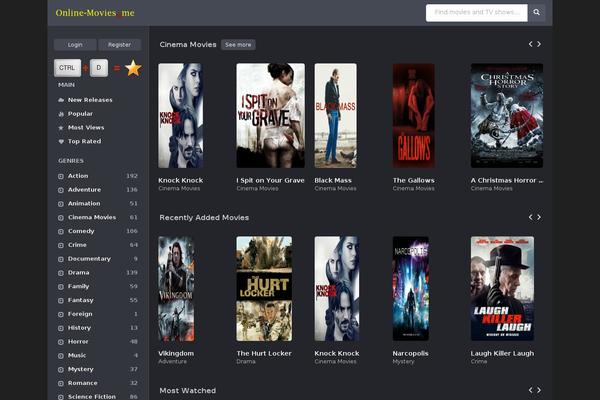Open Popular in main menu

click(x=80, y=114)
